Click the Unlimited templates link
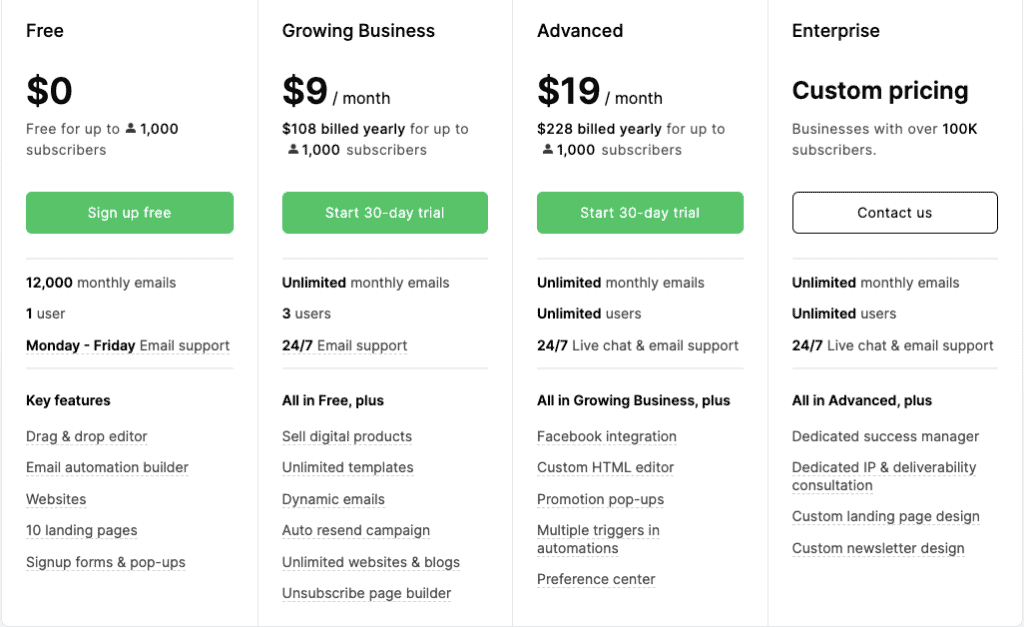 pos(347,467)
